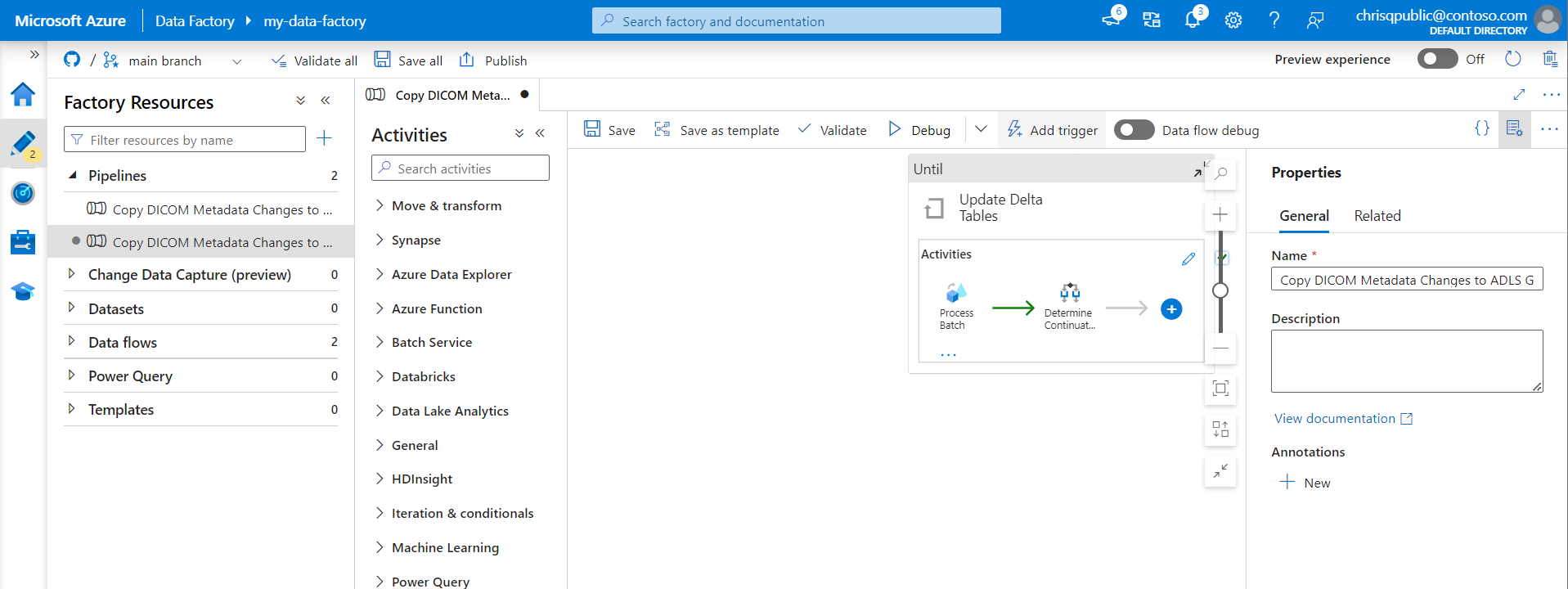Select the Copy DICOM Meta... pipeline tab

452,95
